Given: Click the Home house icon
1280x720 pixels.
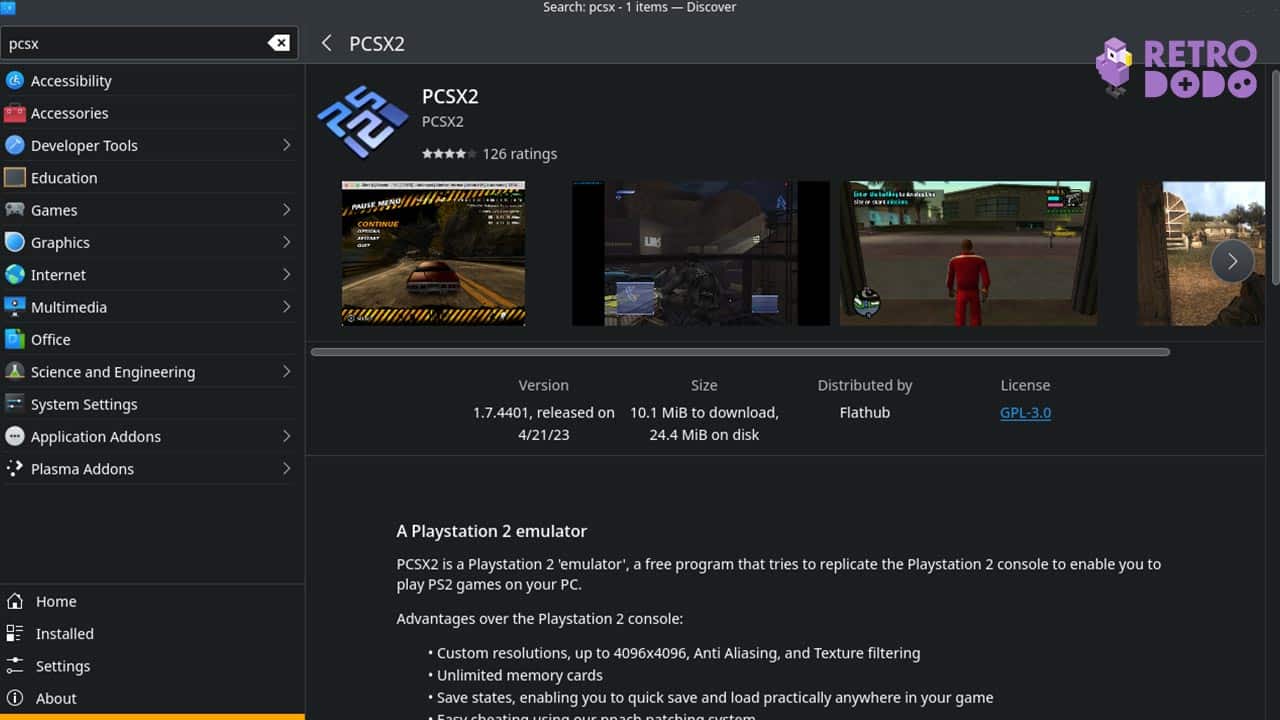Looking at the screenshot, I should click(14, 601).
